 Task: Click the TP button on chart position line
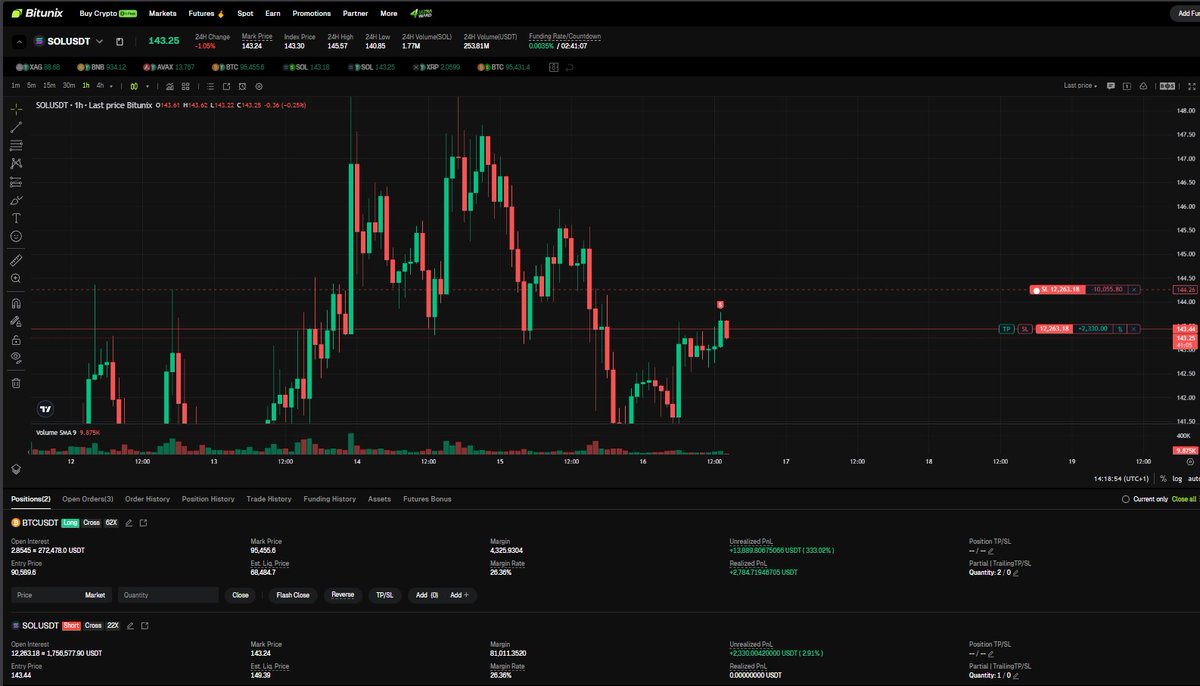click(x=1006, y=329)
